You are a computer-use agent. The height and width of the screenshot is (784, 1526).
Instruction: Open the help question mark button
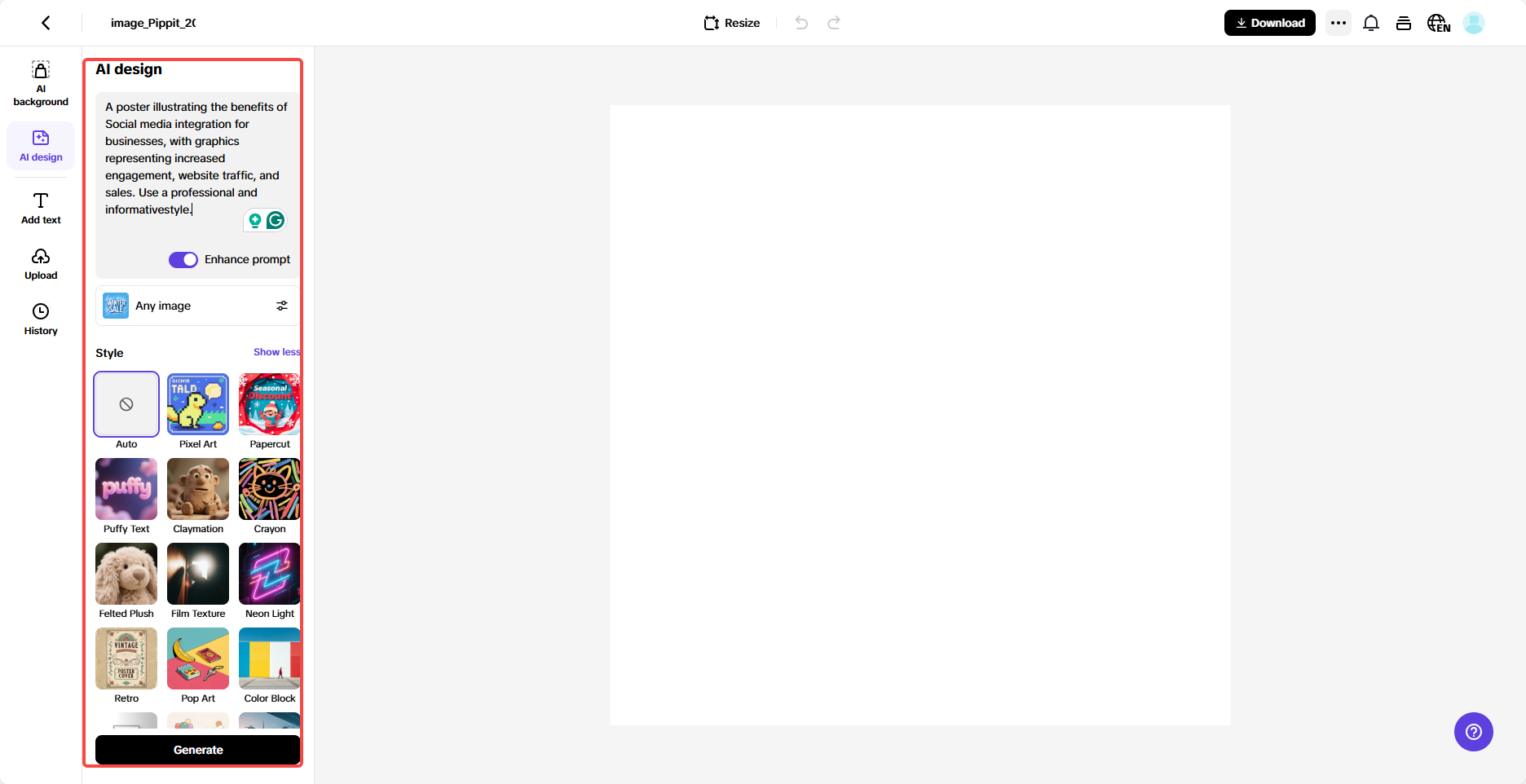pos(1474,732)
